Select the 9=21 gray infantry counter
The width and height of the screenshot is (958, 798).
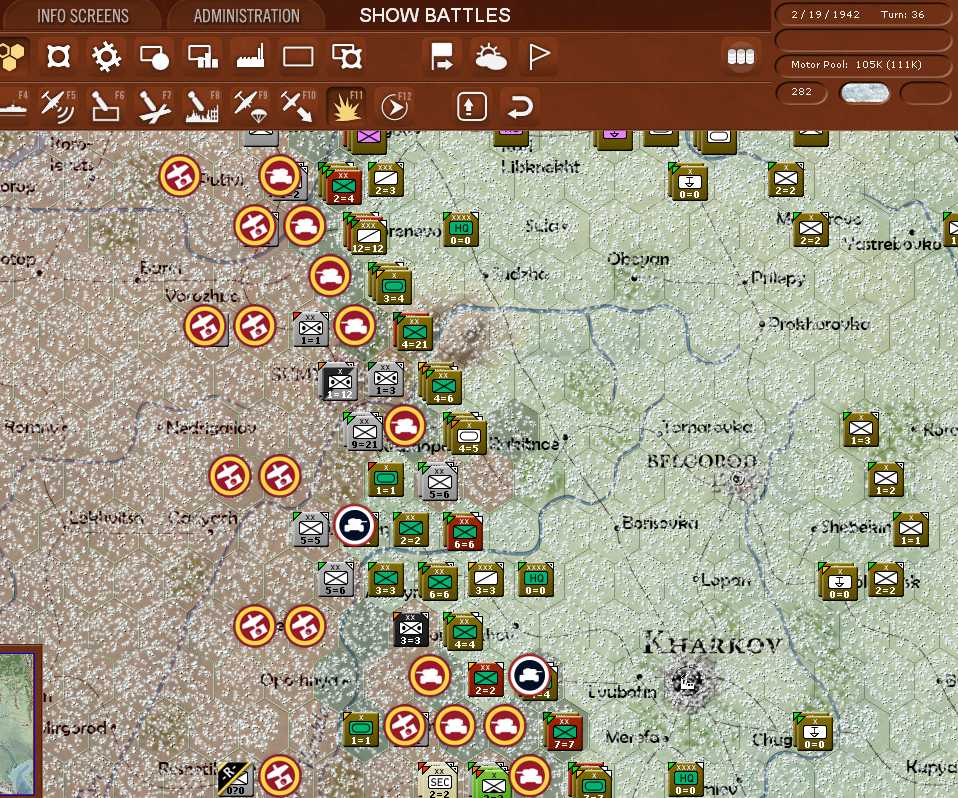[x=364, y=433]
